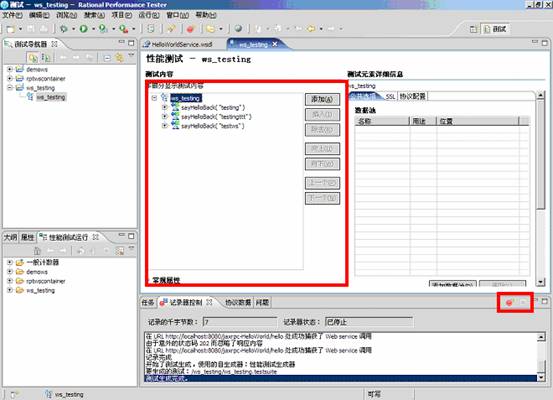Select demows folder in performance test runs
Viewport: 553px width, 400px height.
pos(37,272)
